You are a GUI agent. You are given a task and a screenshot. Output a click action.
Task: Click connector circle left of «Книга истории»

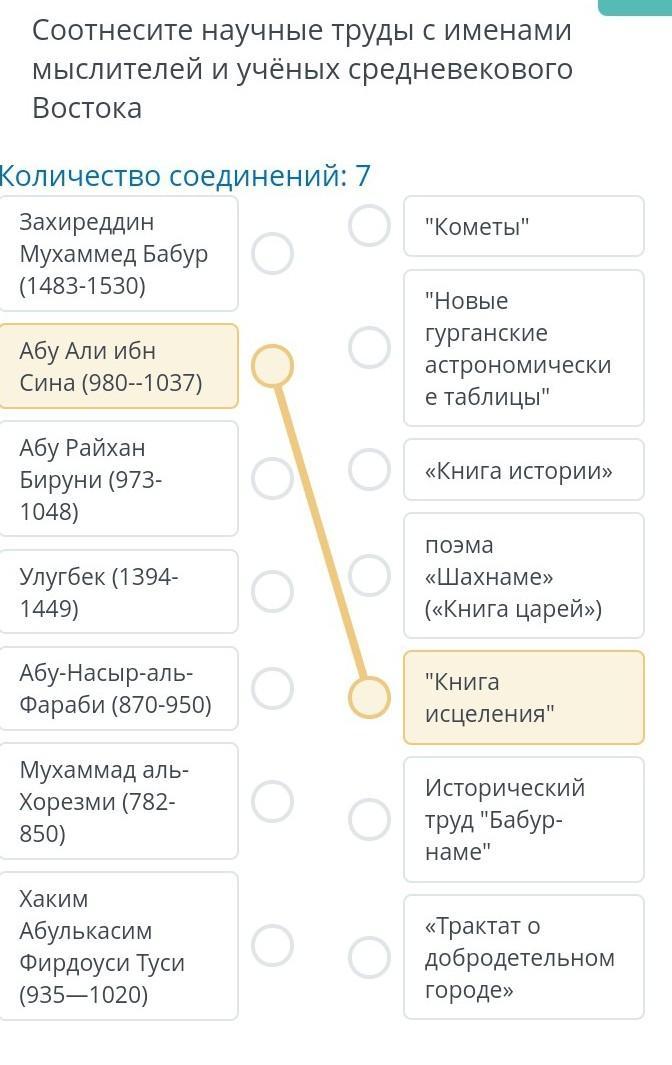coord(370,469)
